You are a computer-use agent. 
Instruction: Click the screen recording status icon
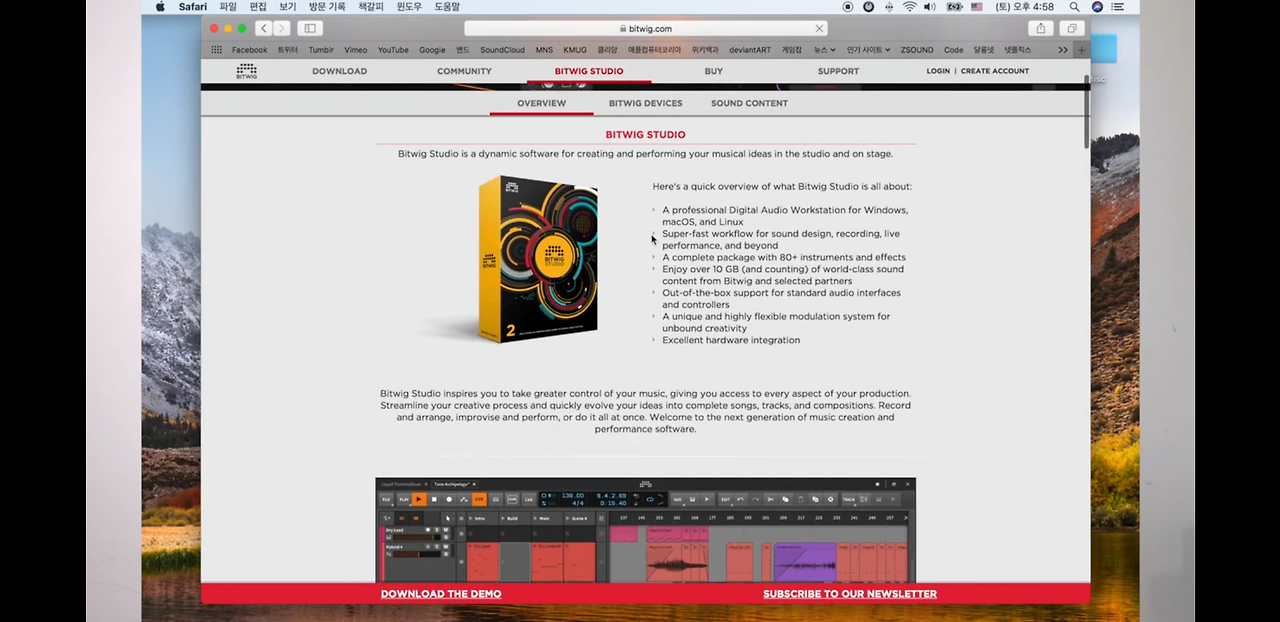(848, 7)
